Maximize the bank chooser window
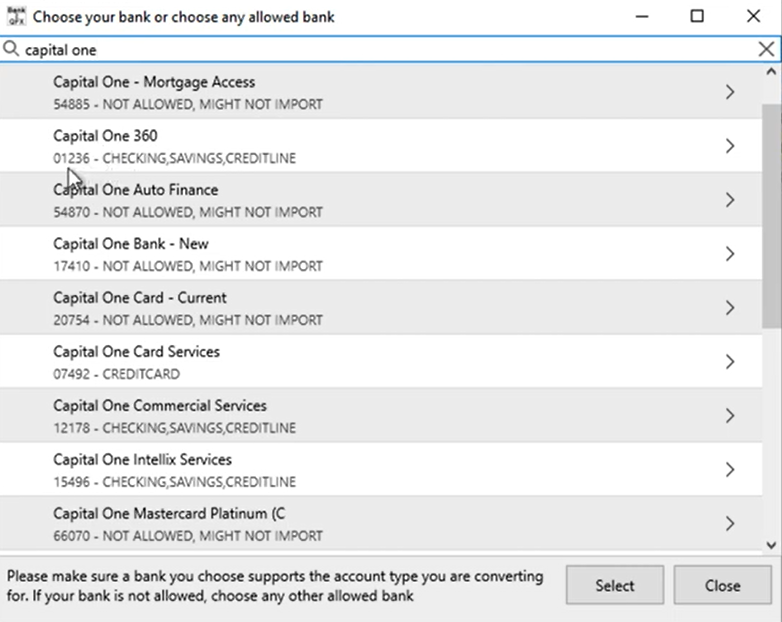The image size is (782, 622). [x=697, y=16]
